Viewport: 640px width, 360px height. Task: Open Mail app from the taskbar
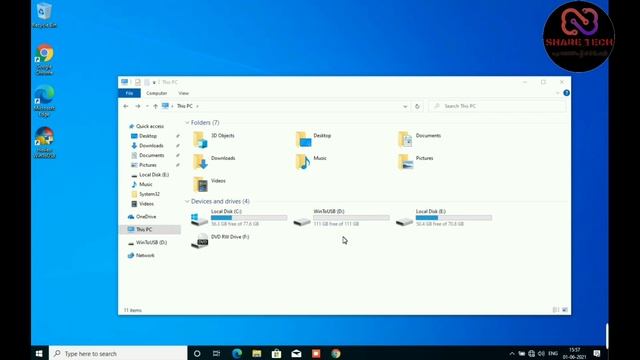(x=296, y=353)
